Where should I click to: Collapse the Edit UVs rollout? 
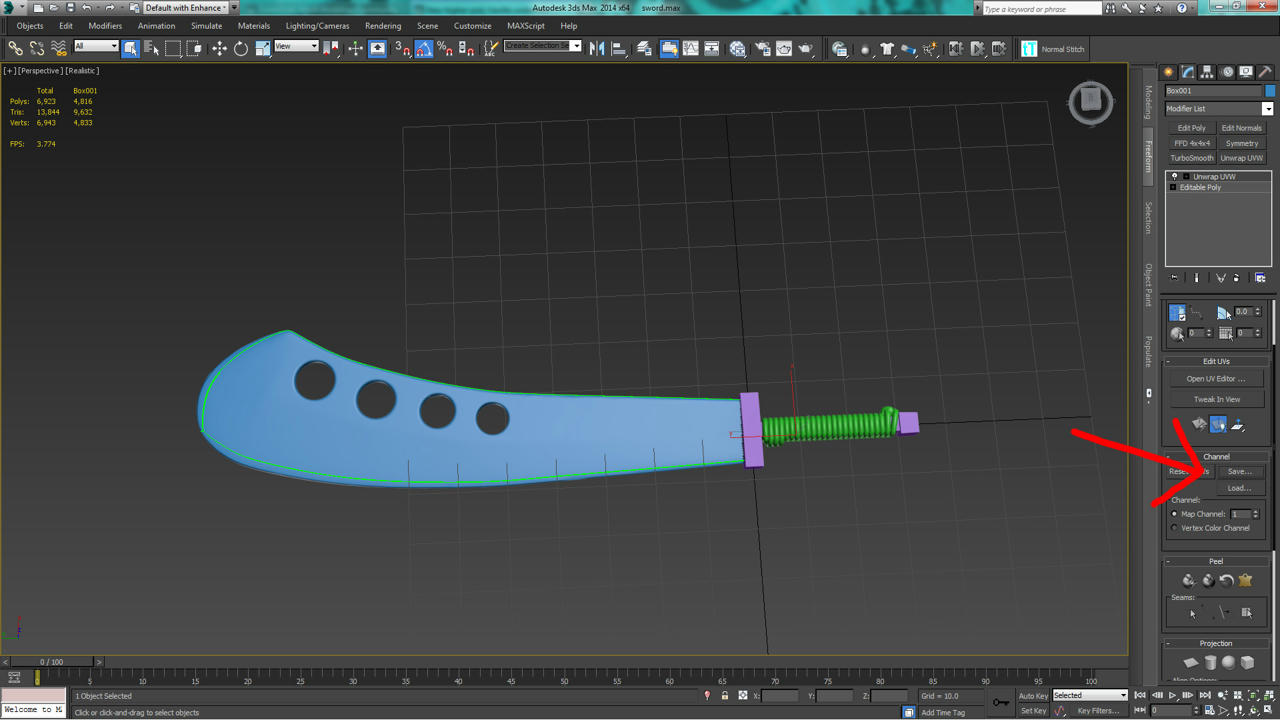1216,361
